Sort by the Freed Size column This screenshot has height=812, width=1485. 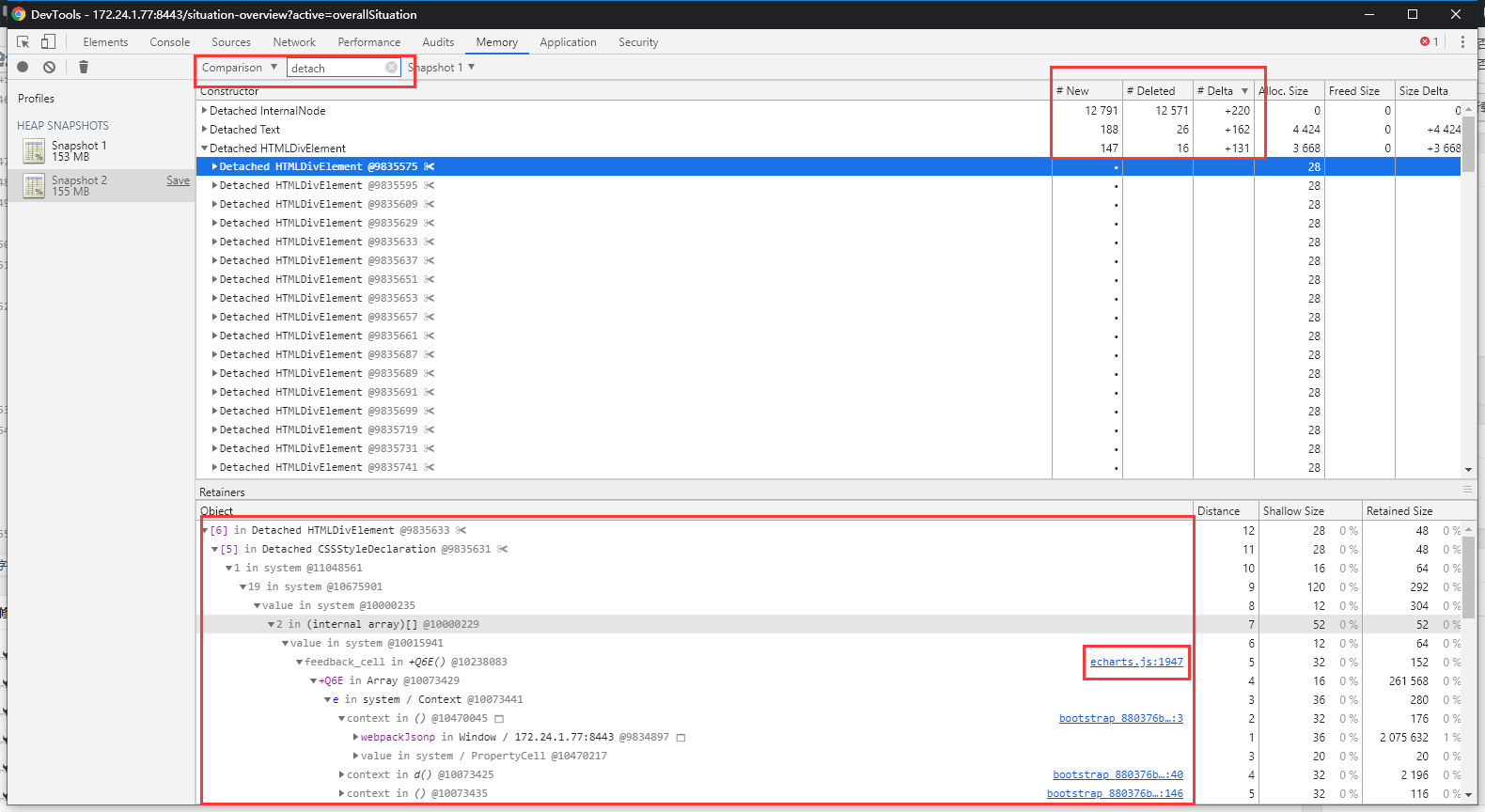(x=1359, y=90)
